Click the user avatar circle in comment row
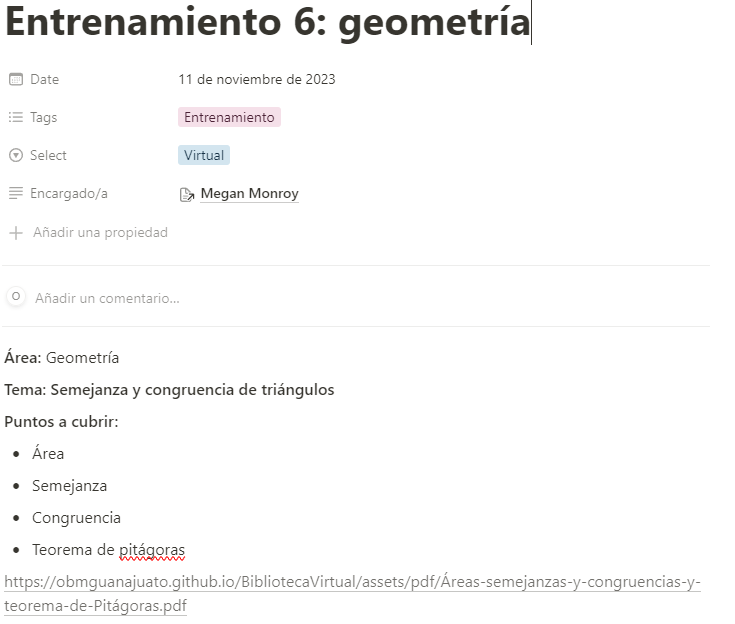 tap(16, 297)
